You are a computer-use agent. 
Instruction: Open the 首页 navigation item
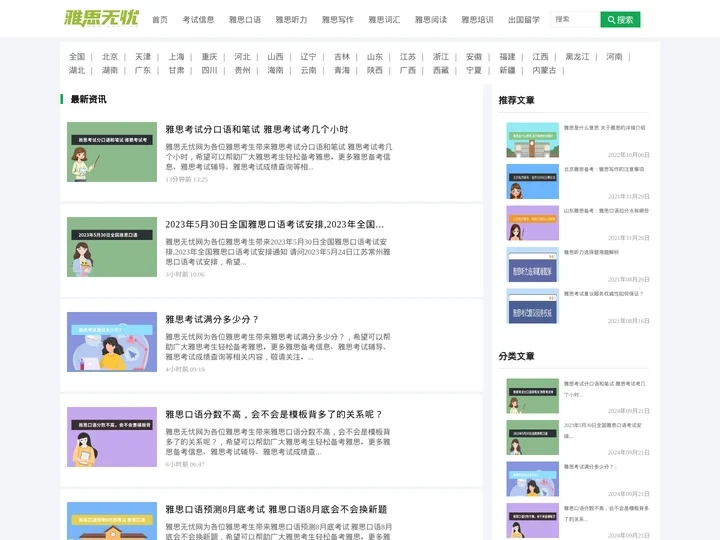160,20
